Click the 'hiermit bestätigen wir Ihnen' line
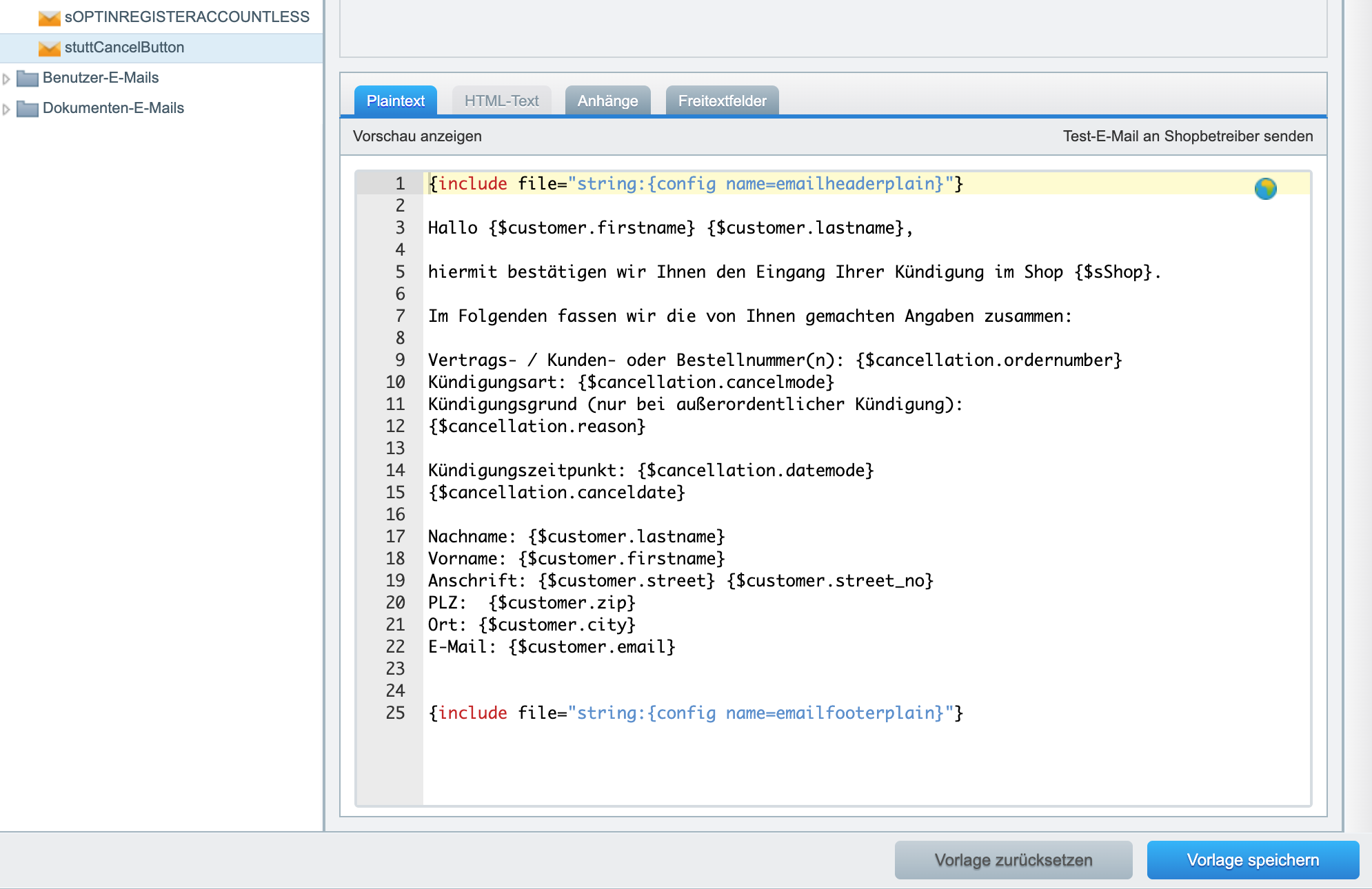 tap(794, 272)
